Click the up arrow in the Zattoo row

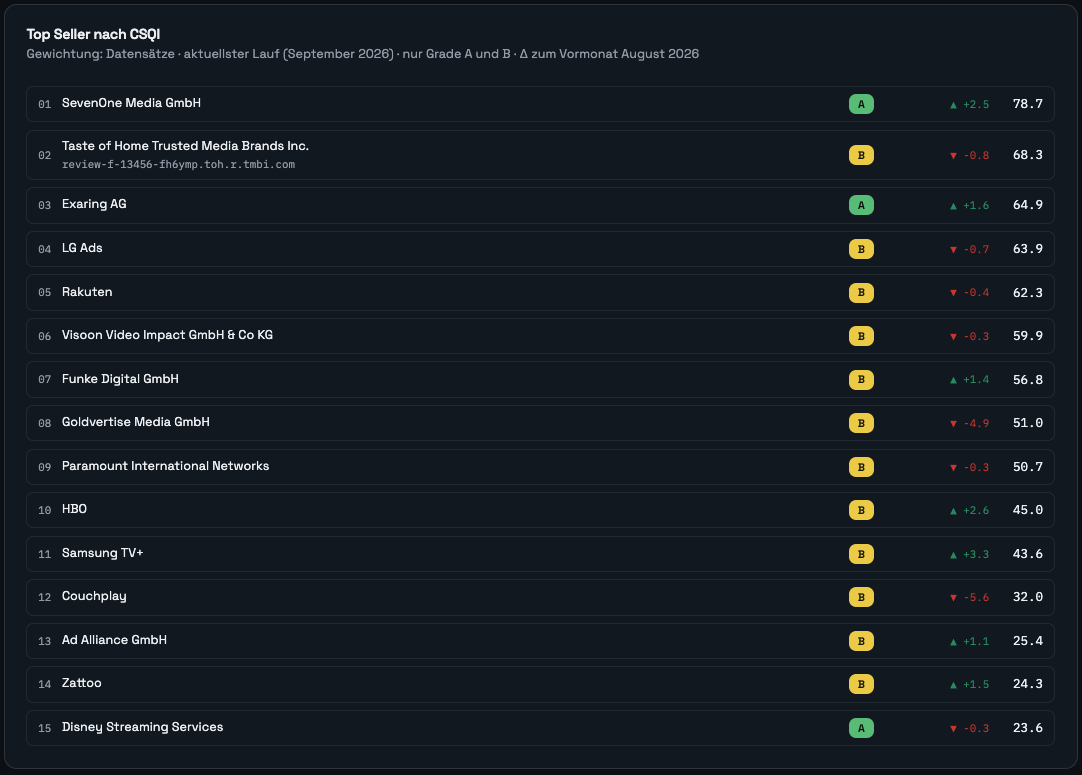[x=953, y=685]
